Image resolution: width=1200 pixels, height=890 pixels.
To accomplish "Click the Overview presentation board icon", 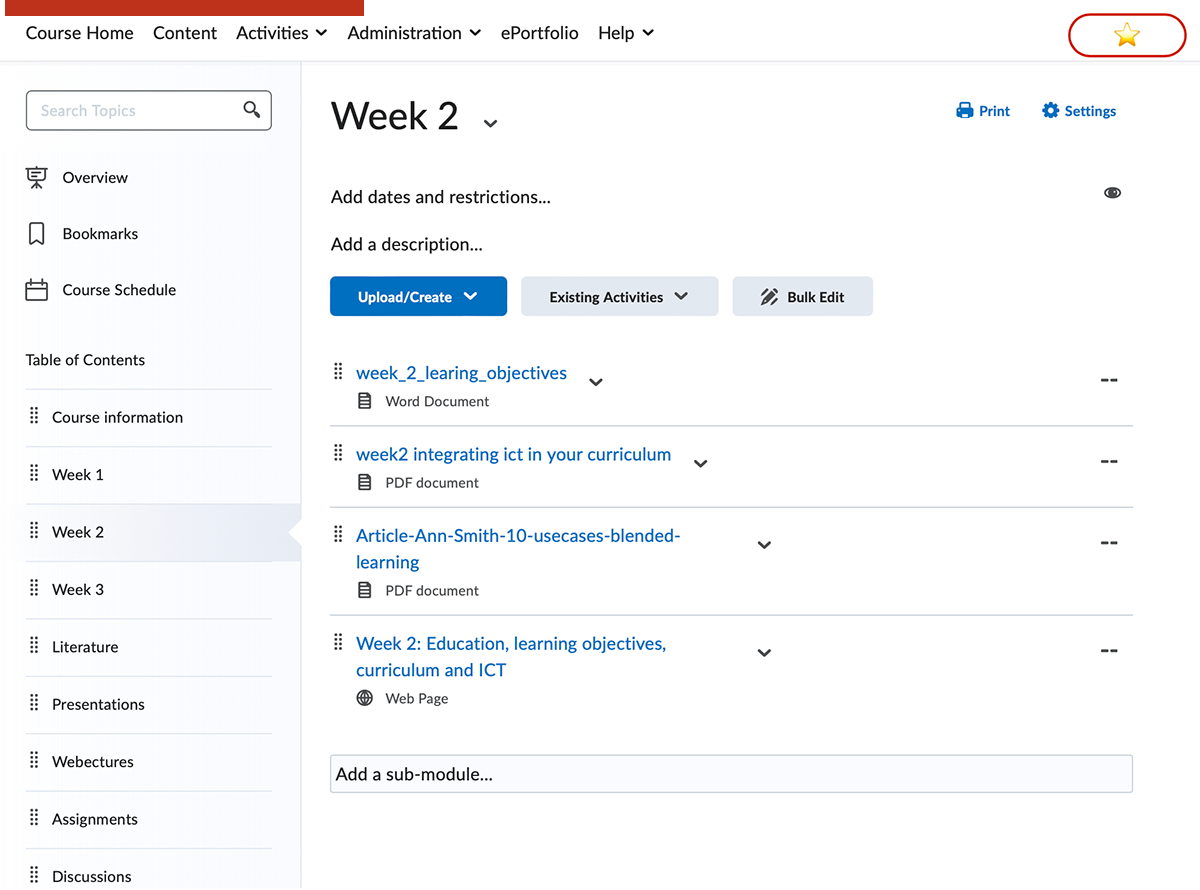I will coord(37,178).
